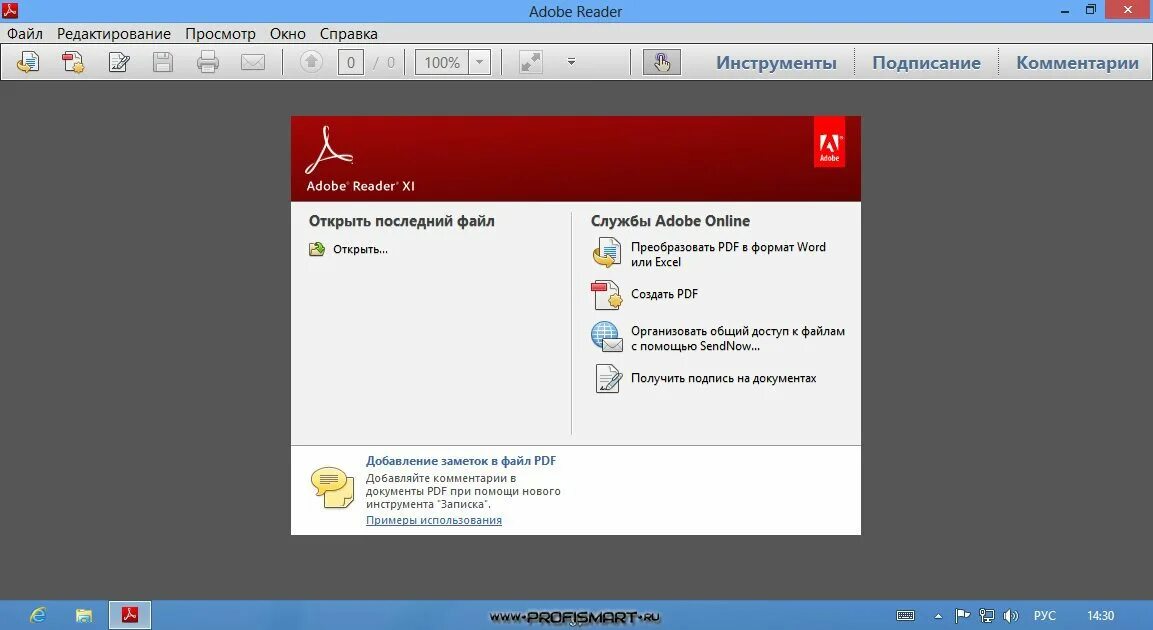Minimize the Adobe Reader window
This screenshot has width=1153, height=630.
[1065, 11]
